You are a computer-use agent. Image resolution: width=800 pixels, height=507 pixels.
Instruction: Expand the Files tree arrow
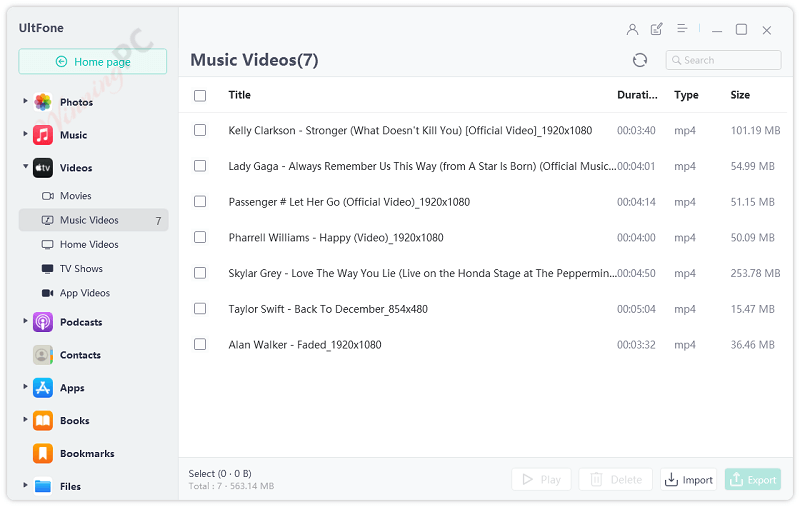(25, 485)
